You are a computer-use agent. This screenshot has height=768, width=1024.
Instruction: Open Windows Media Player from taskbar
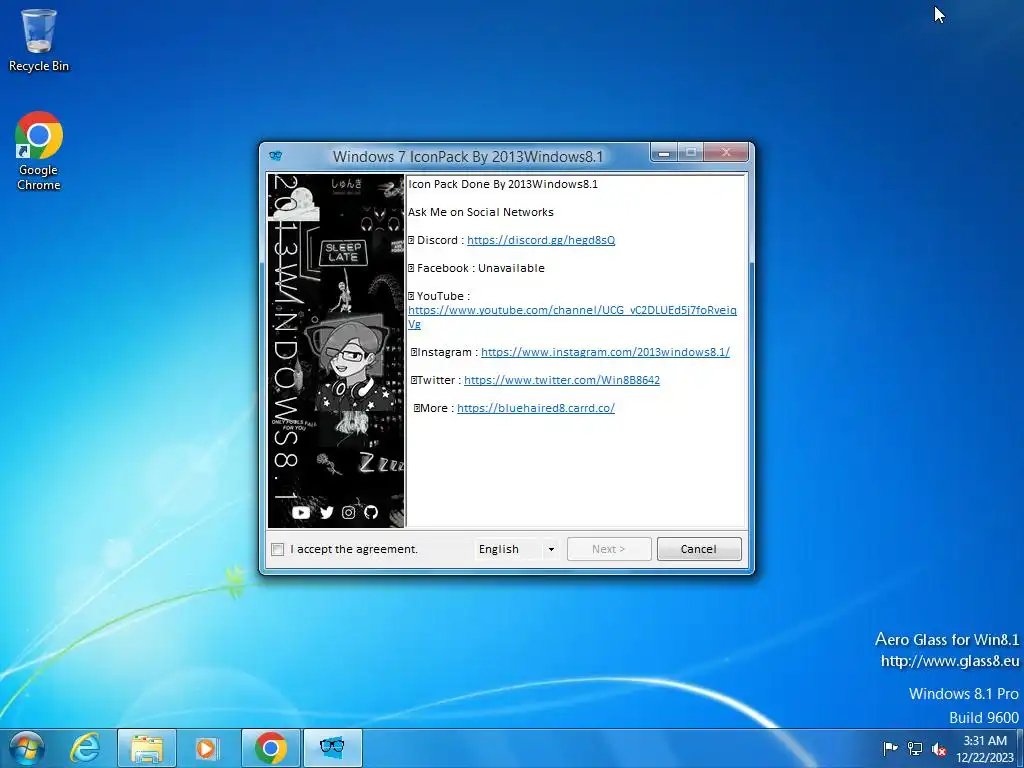[x=207, y=748]
